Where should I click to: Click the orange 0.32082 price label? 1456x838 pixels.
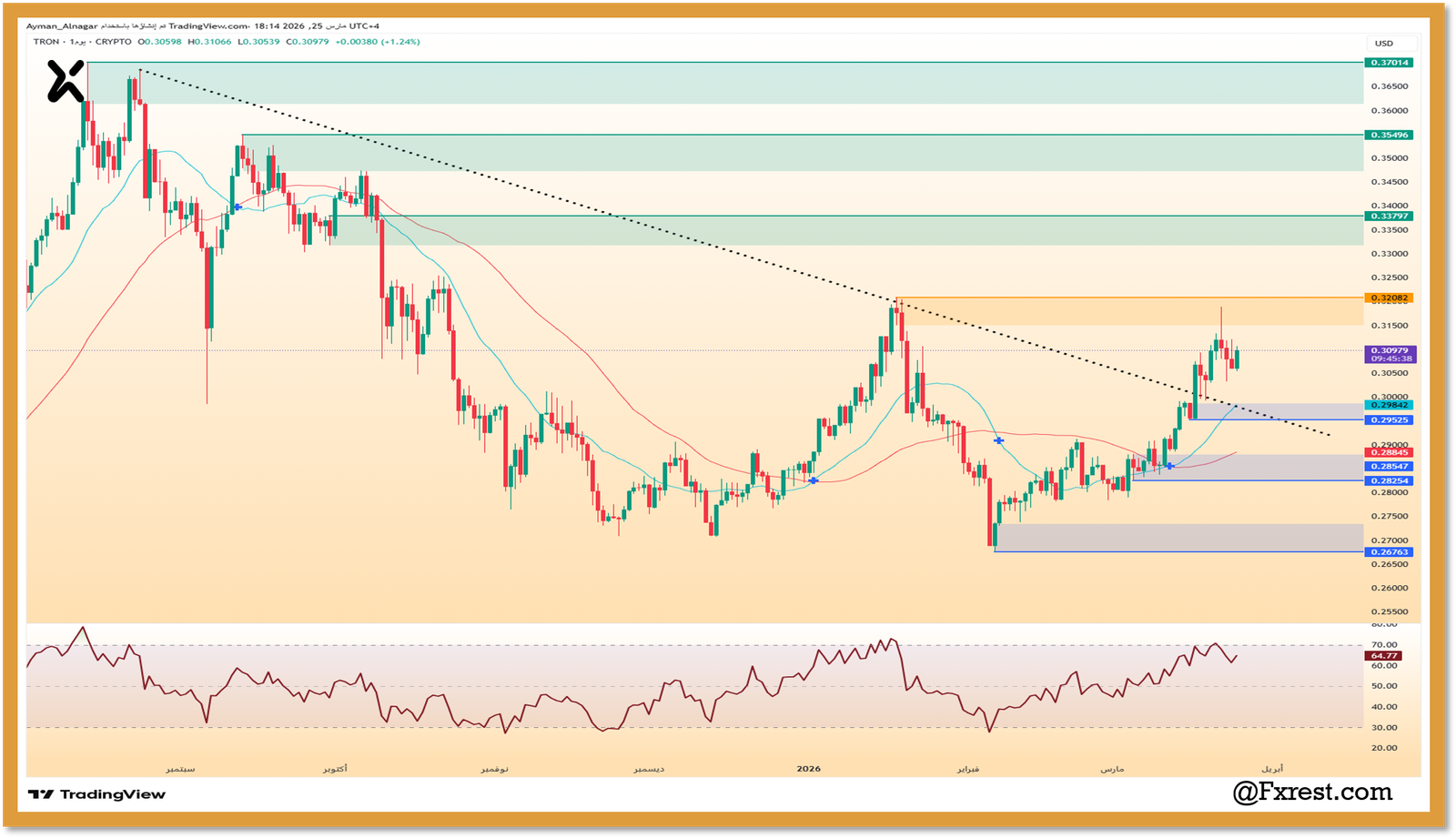(x=1390, y=298)
